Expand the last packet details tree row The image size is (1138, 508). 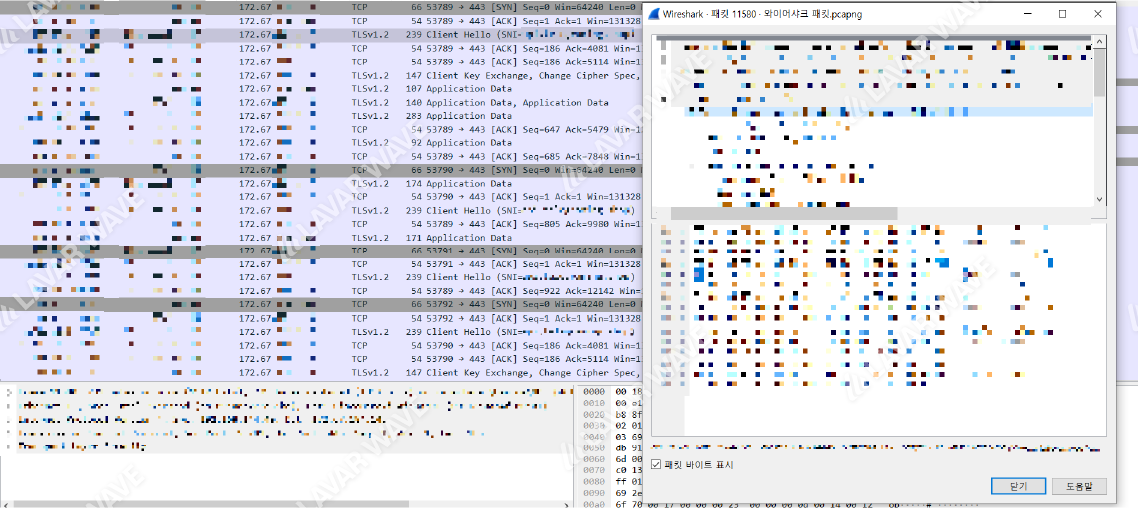(8, 446)
